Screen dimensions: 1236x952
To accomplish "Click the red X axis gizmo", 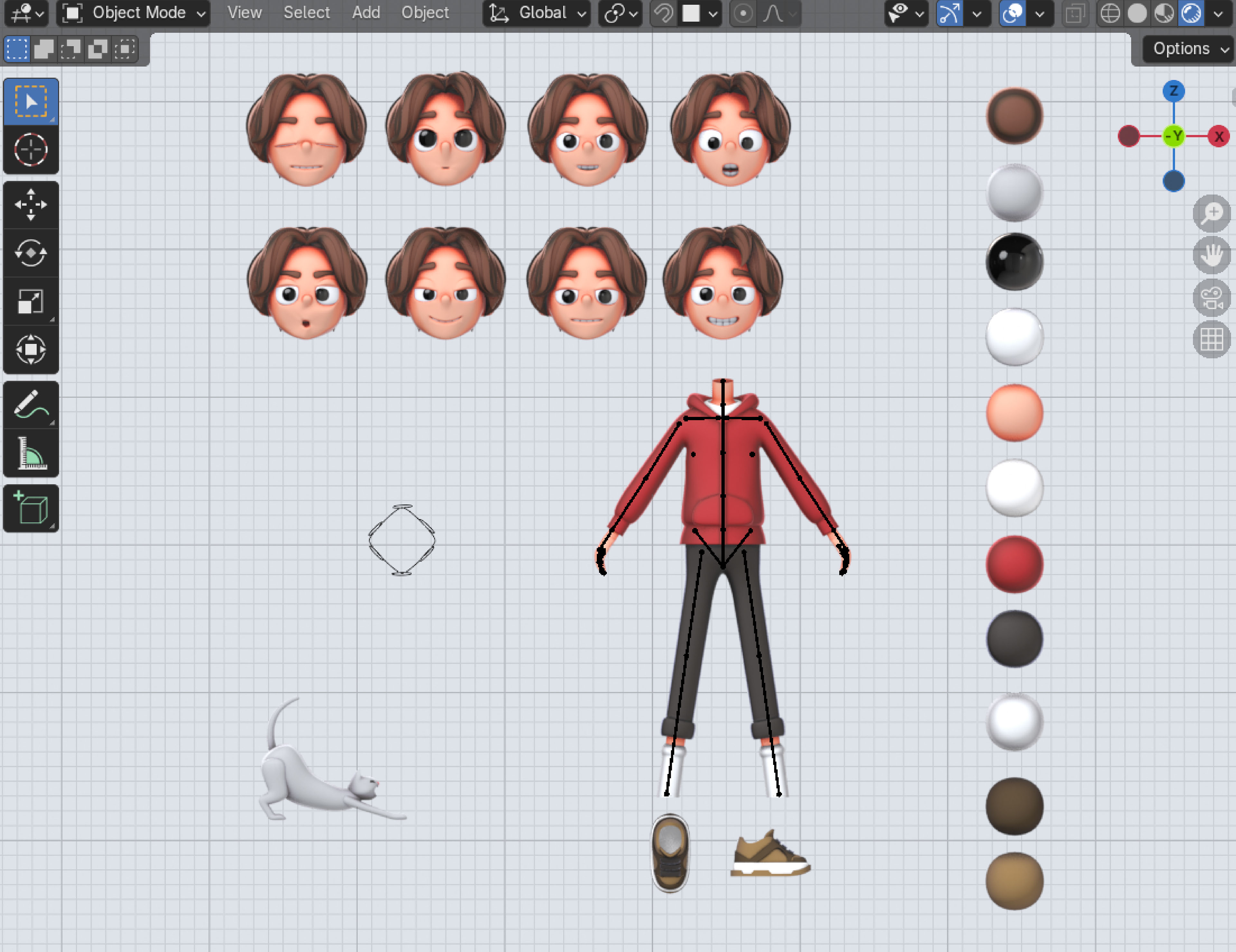I will coord(1218,137).
